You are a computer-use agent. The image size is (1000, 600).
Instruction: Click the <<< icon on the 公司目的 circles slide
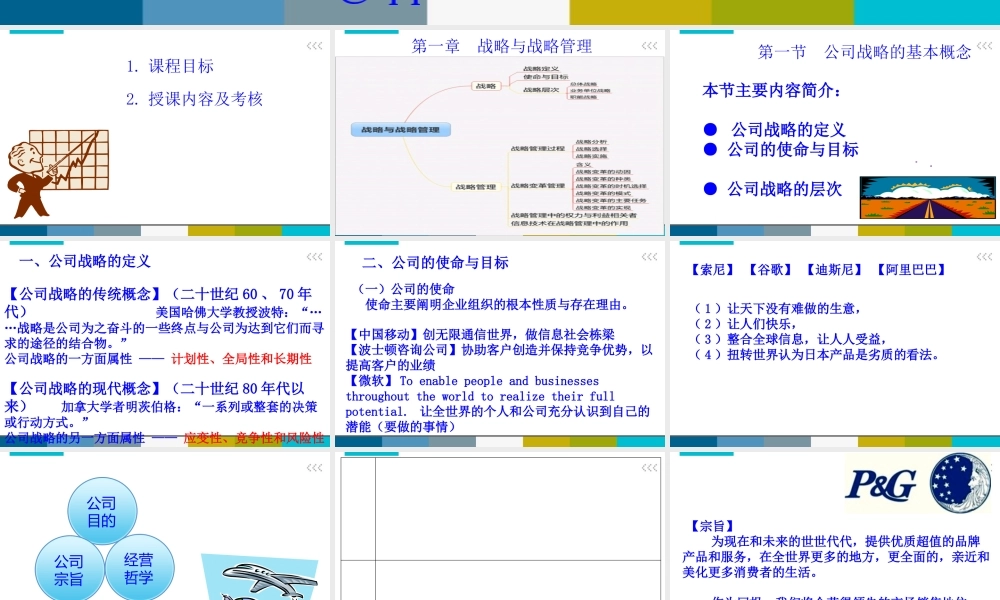point(314,467)
